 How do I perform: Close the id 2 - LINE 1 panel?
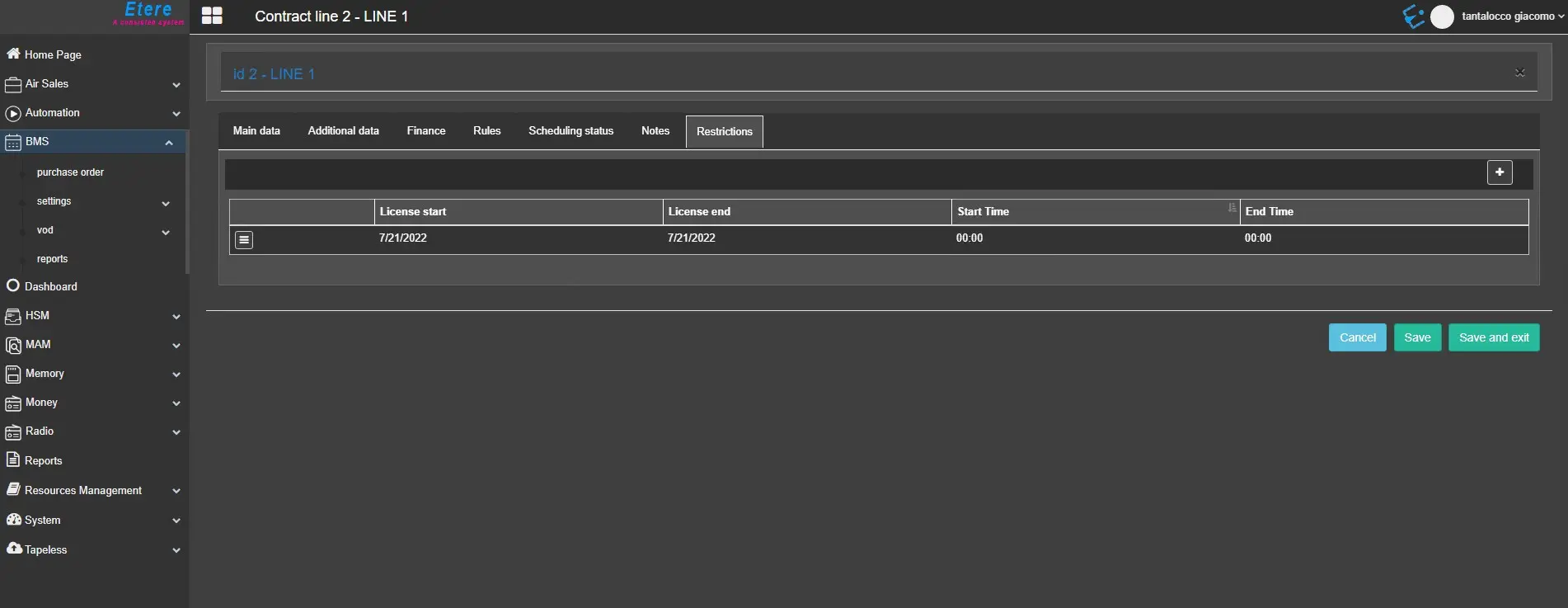(1519, 73)
